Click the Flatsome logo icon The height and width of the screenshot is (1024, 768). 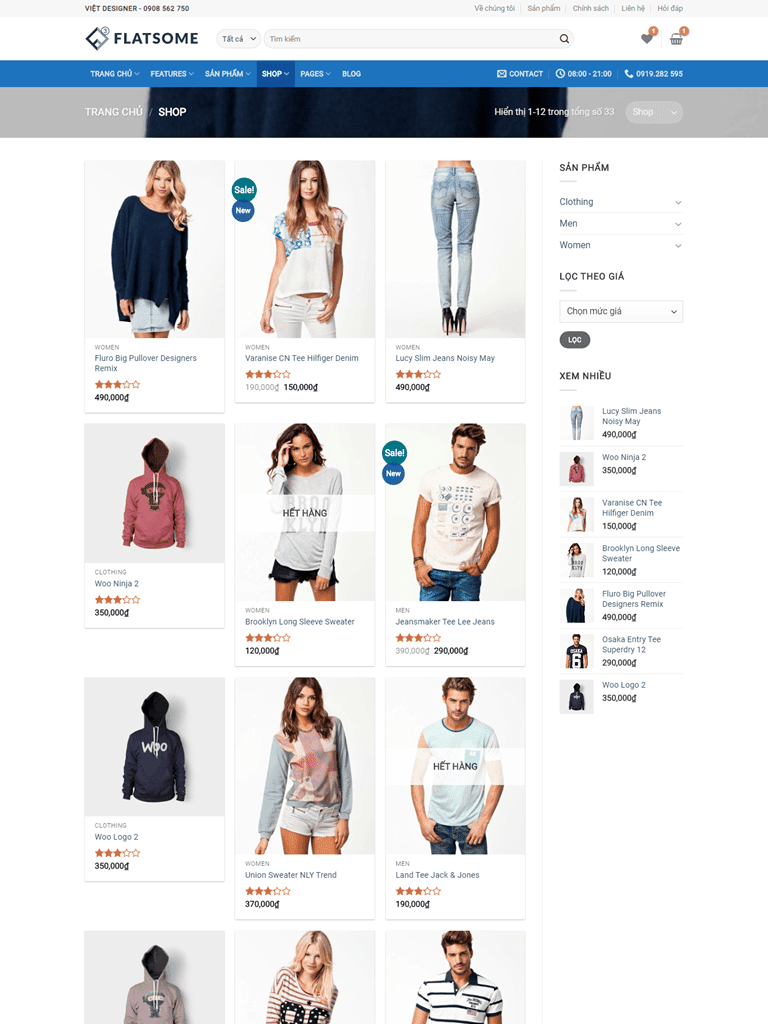[97, 39]
